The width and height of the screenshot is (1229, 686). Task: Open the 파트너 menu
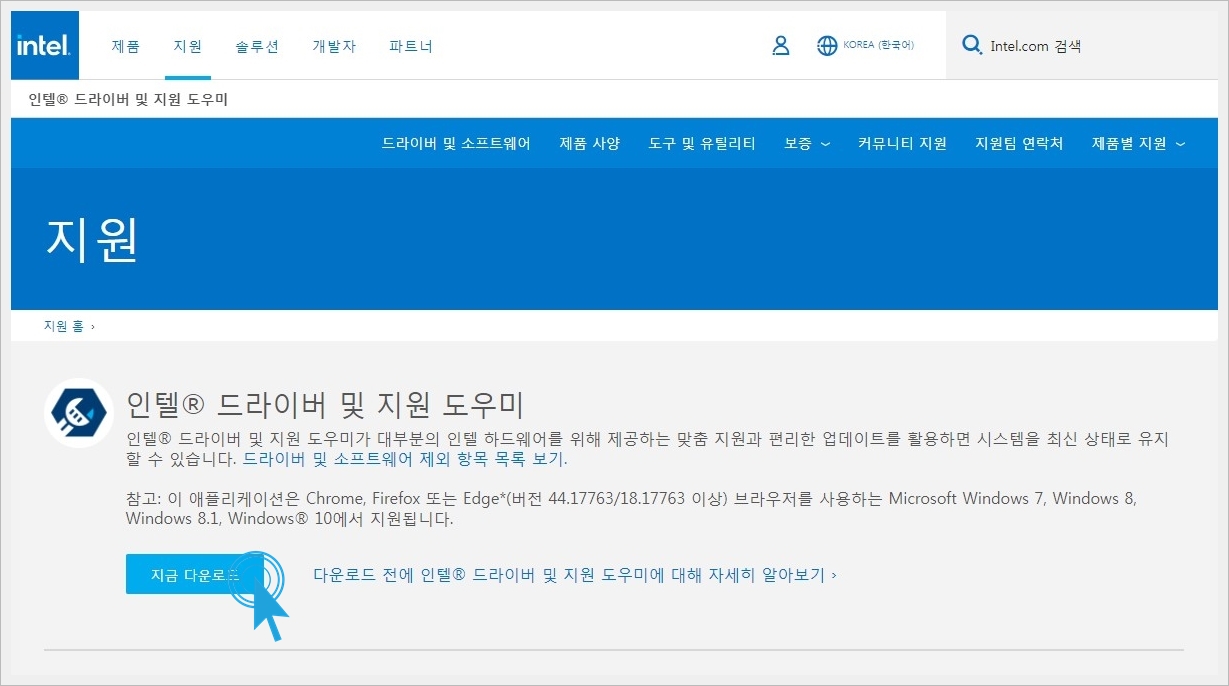[411, 46]
